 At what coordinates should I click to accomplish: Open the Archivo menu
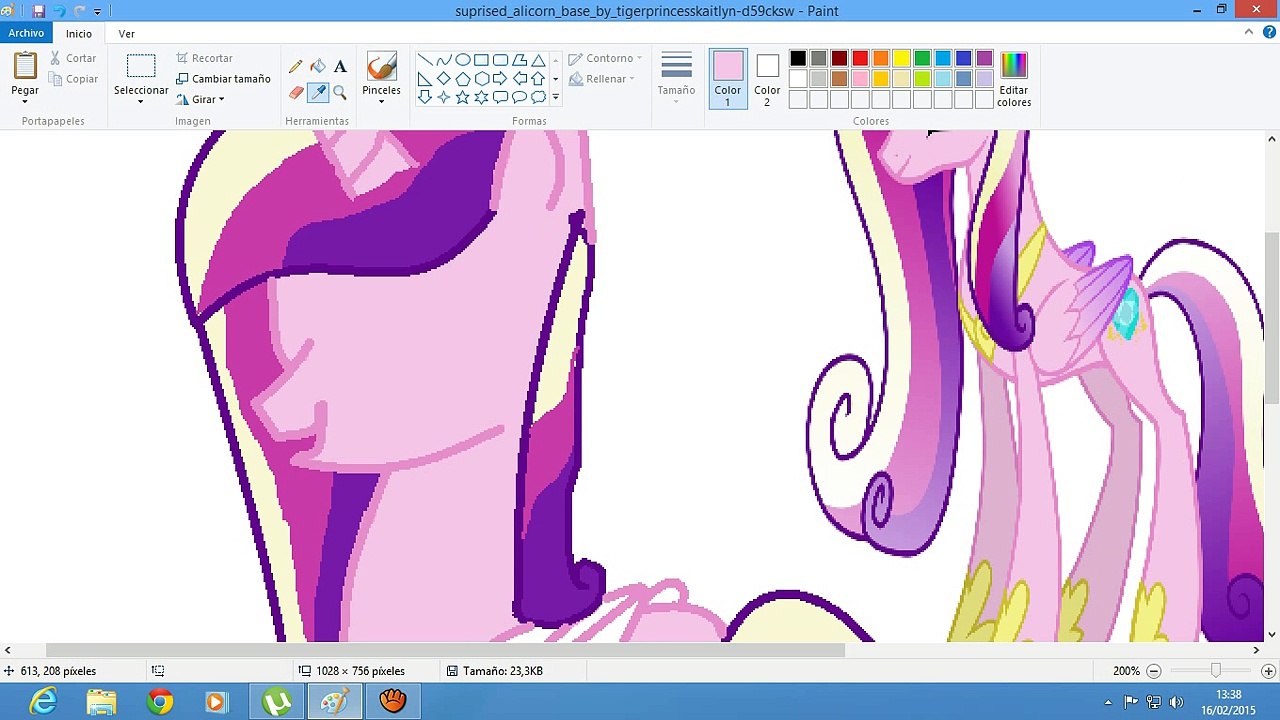click(x=26, y=33)
